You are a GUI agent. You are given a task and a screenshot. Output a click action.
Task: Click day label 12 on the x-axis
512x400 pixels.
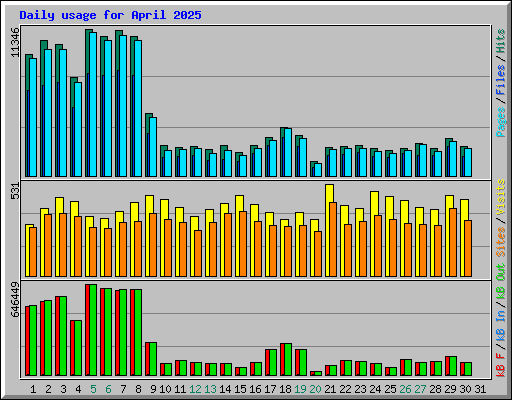pos(195,389)
